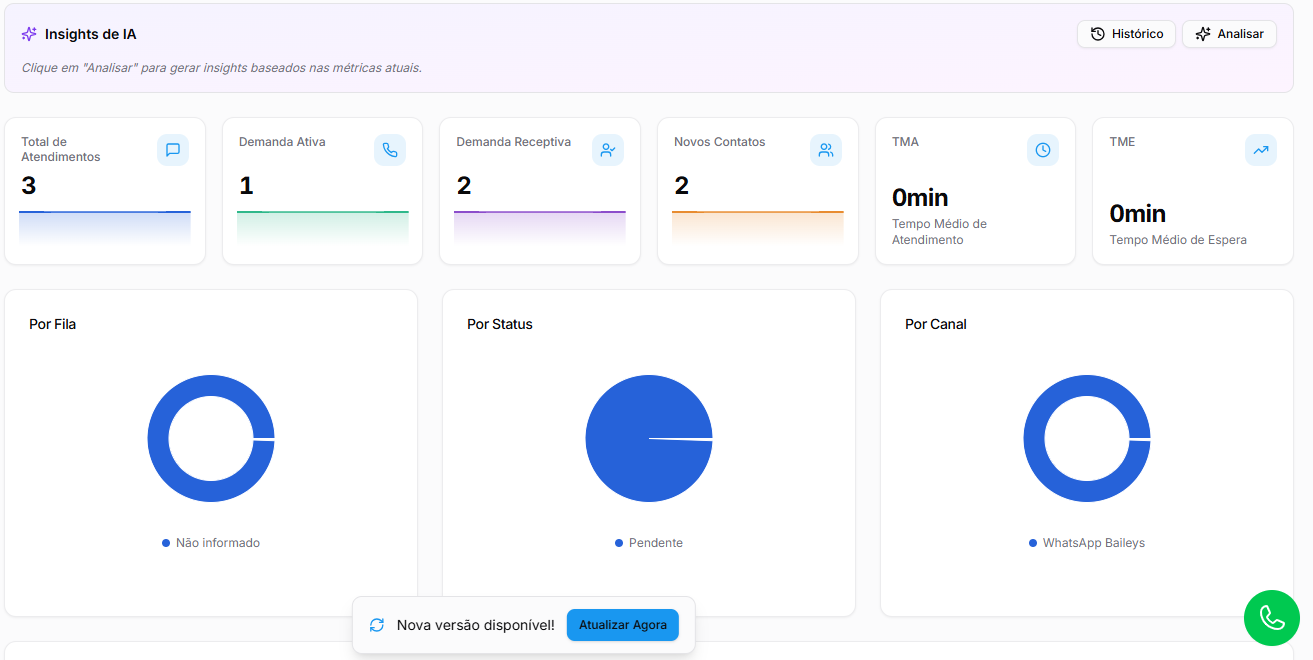Click the Por Status chart title
1313x660 pixels.
500,324
